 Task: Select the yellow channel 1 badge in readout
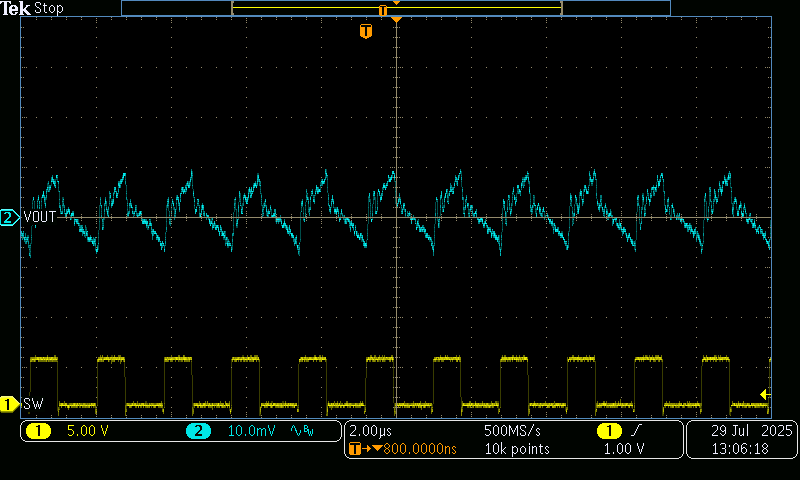tap(38, 431)
